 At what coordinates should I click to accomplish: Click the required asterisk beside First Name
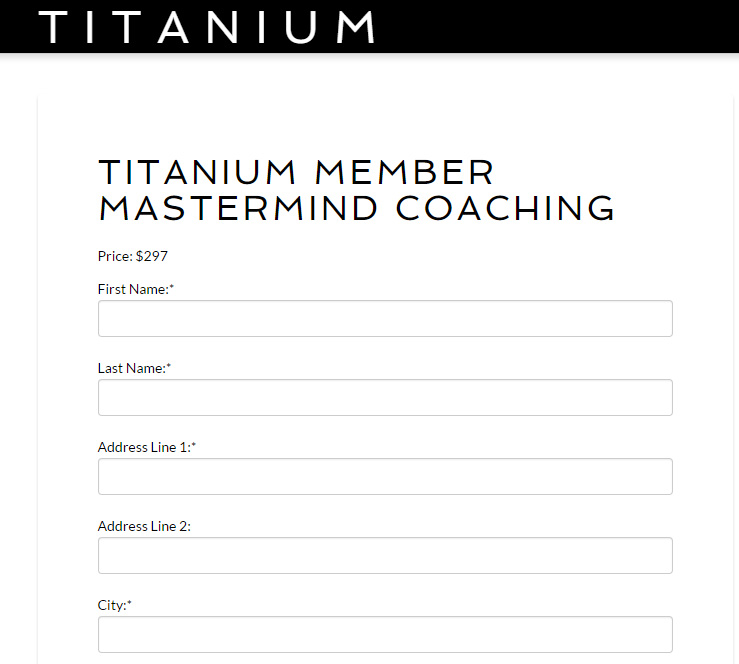[172, 288]
